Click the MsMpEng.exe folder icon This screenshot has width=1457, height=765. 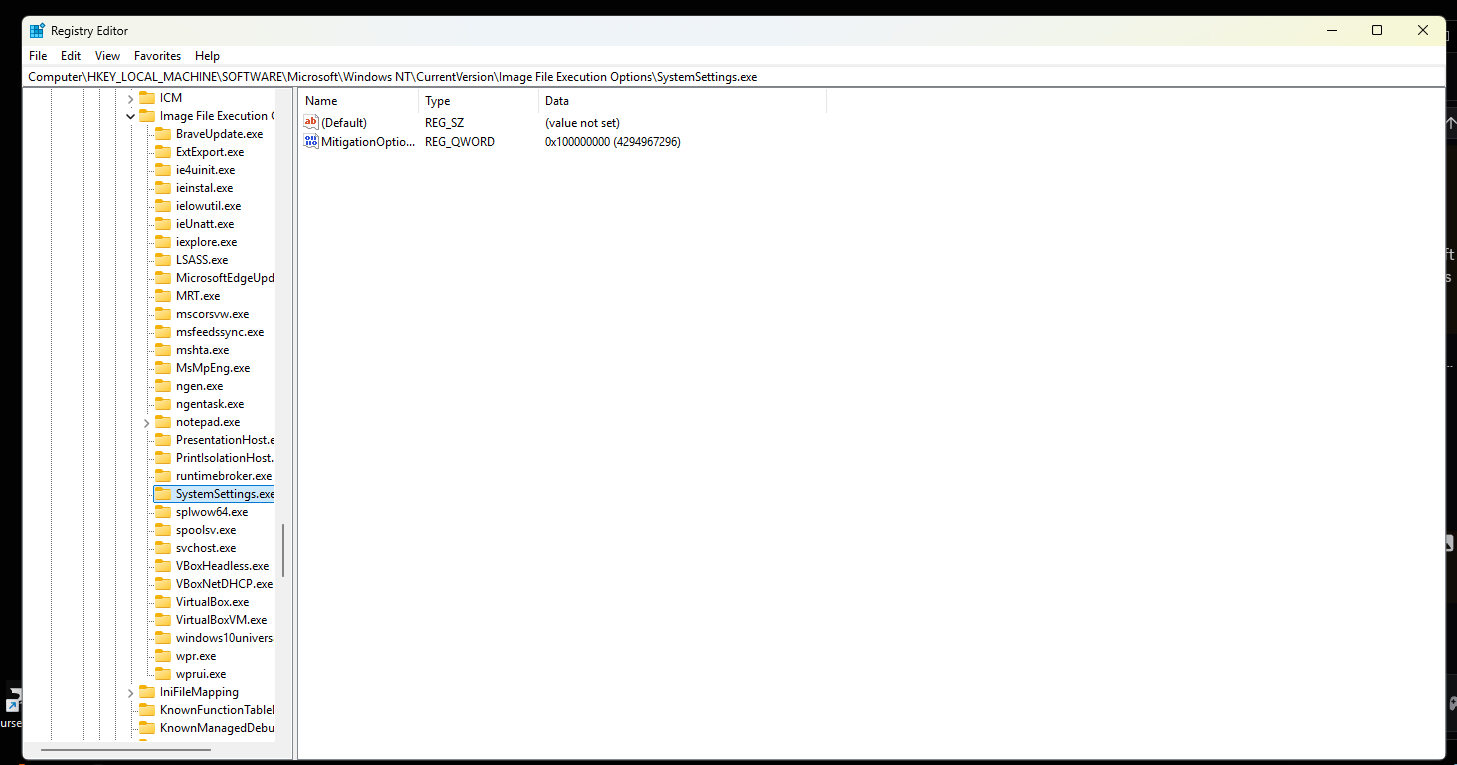[x=163, y=368]
